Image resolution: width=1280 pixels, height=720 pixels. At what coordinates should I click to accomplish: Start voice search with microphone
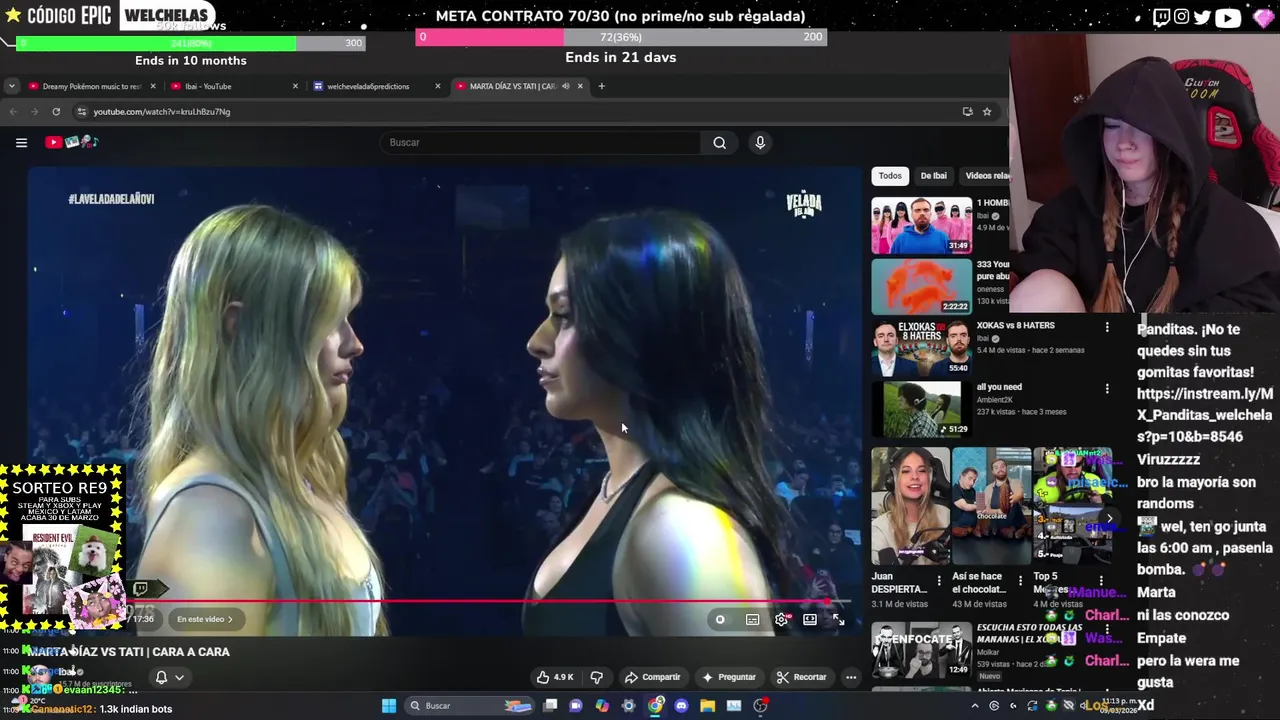760,143
